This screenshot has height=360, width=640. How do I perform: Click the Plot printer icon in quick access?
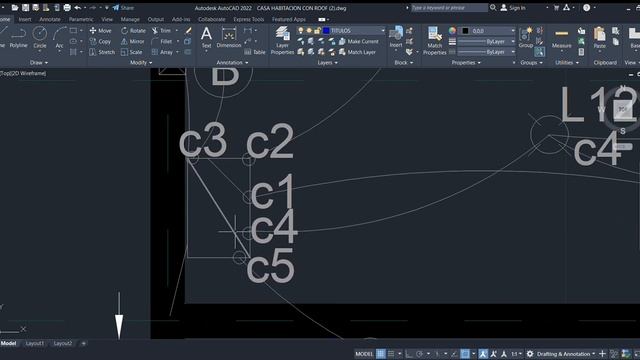tap(67, 7)
